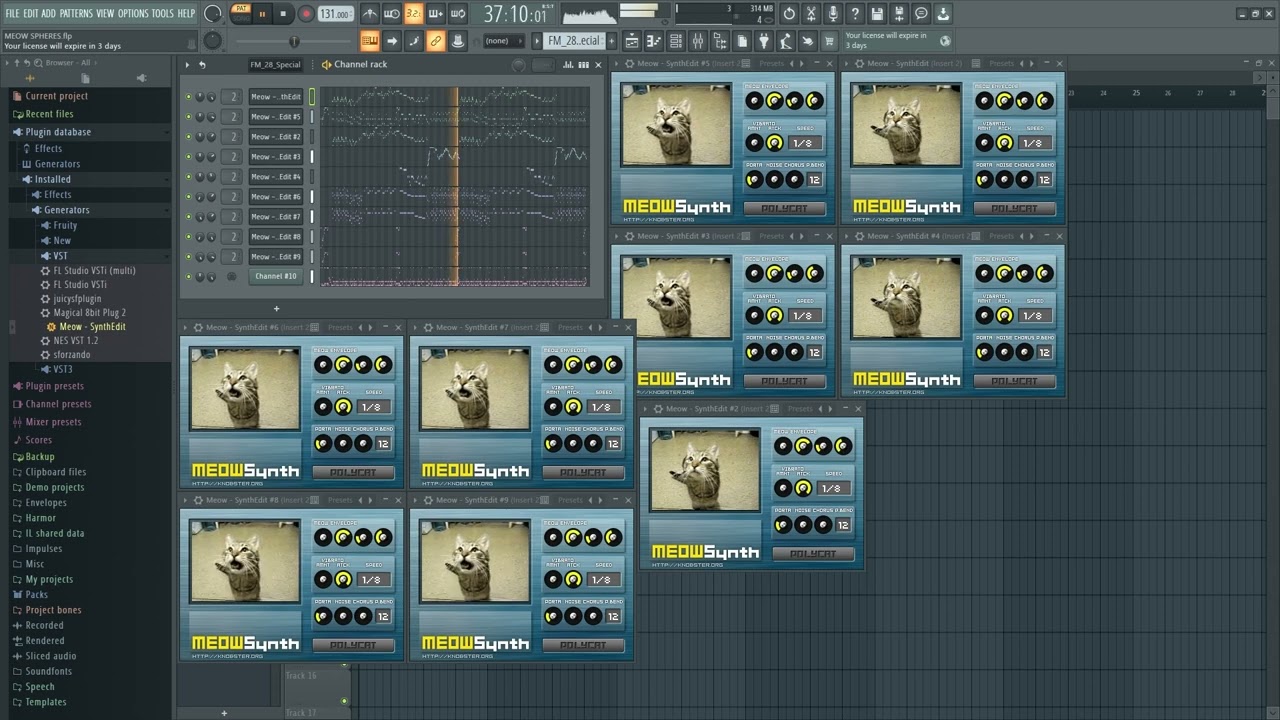Click the tempo field showing 131.000
1280x720 pixels.
point(334,14)
